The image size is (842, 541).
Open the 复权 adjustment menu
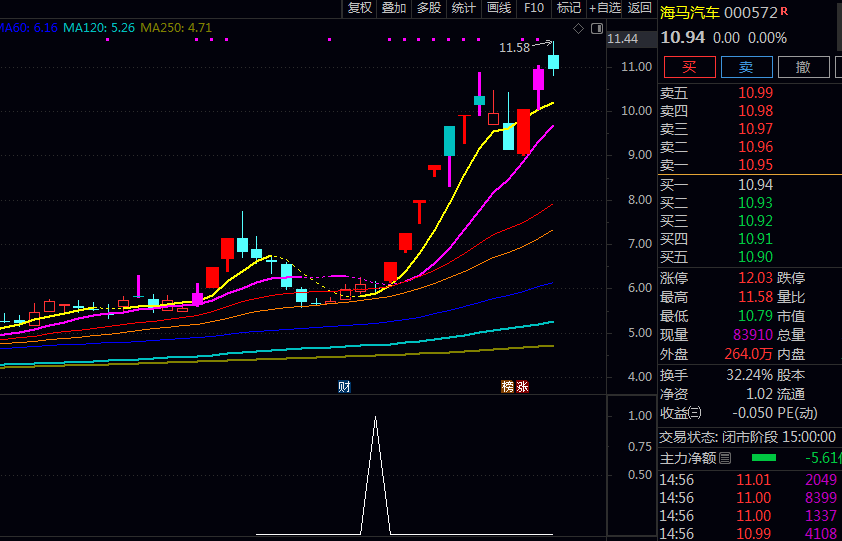[x=359, y=8]
